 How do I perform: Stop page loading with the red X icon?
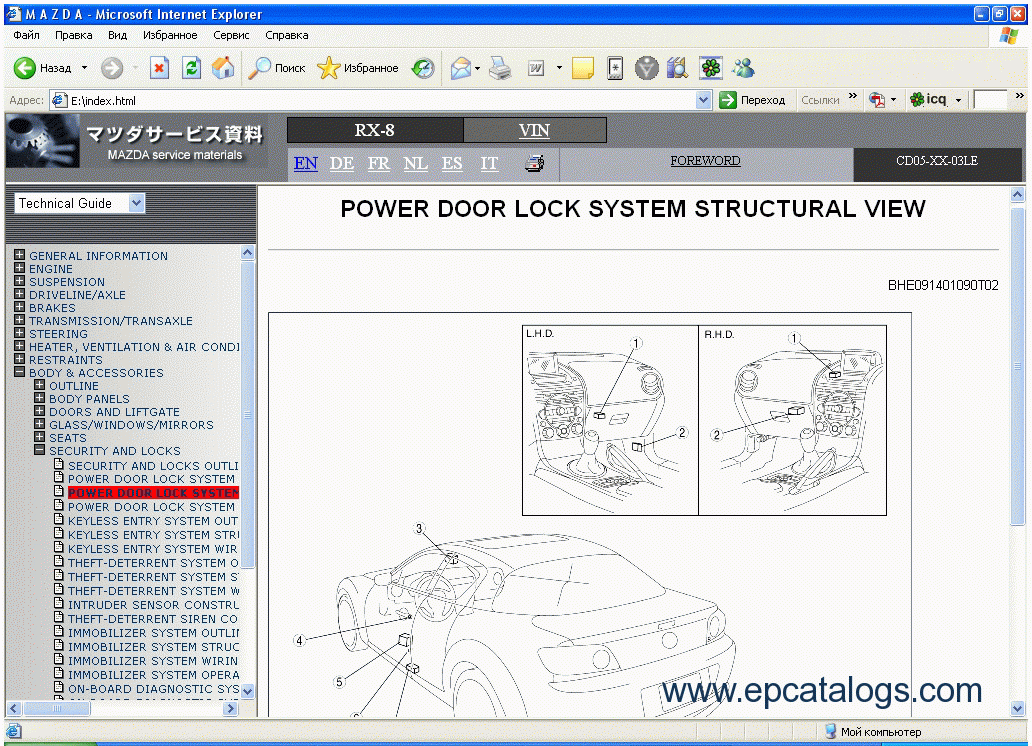(159, 68)
